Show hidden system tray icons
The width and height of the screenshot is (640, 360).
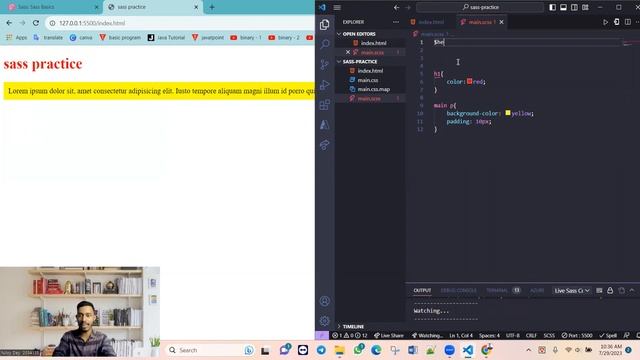pos(529,350)
